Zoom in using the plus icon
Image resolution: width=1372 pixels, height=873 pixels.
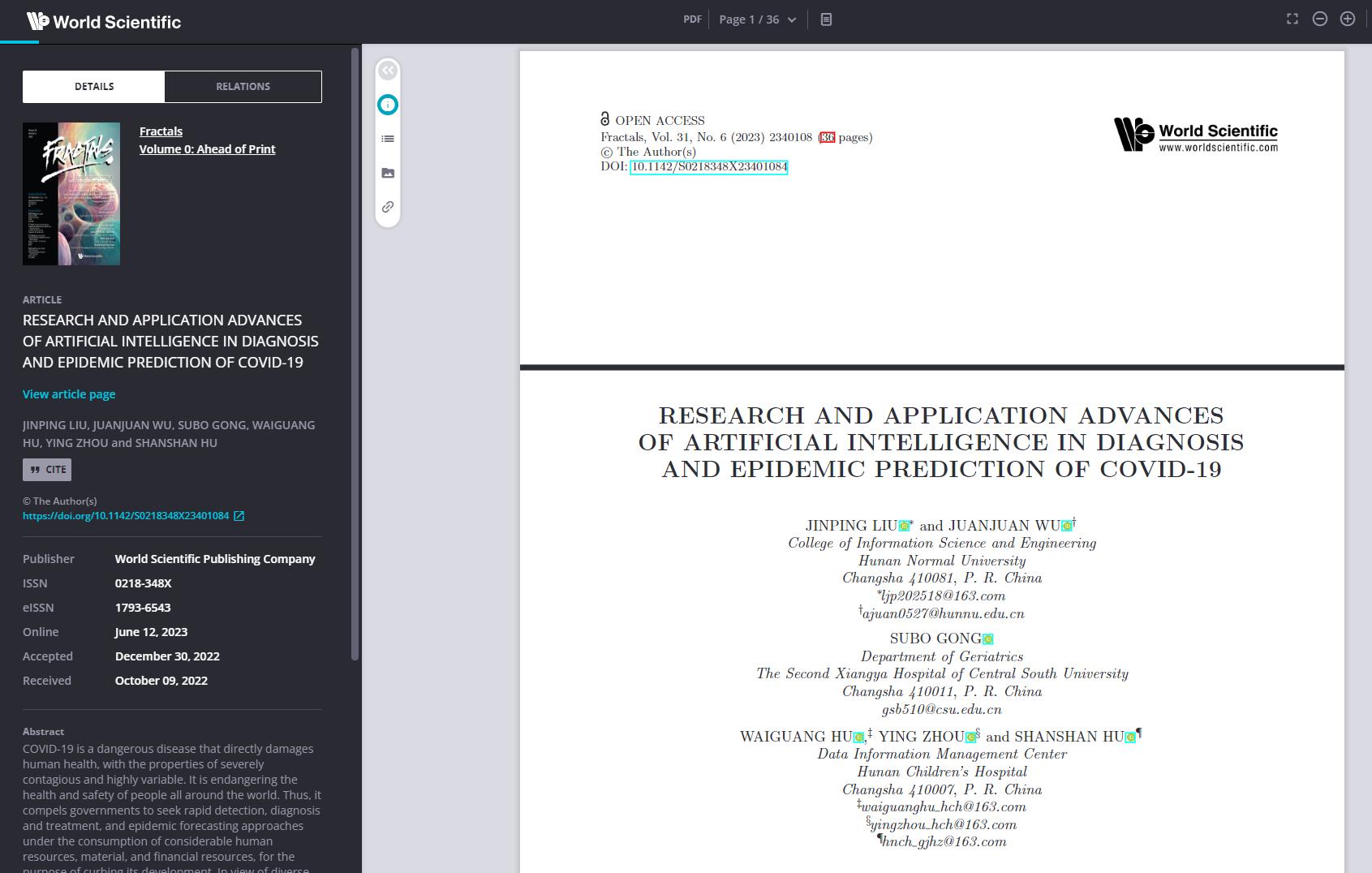point(1348,19)
